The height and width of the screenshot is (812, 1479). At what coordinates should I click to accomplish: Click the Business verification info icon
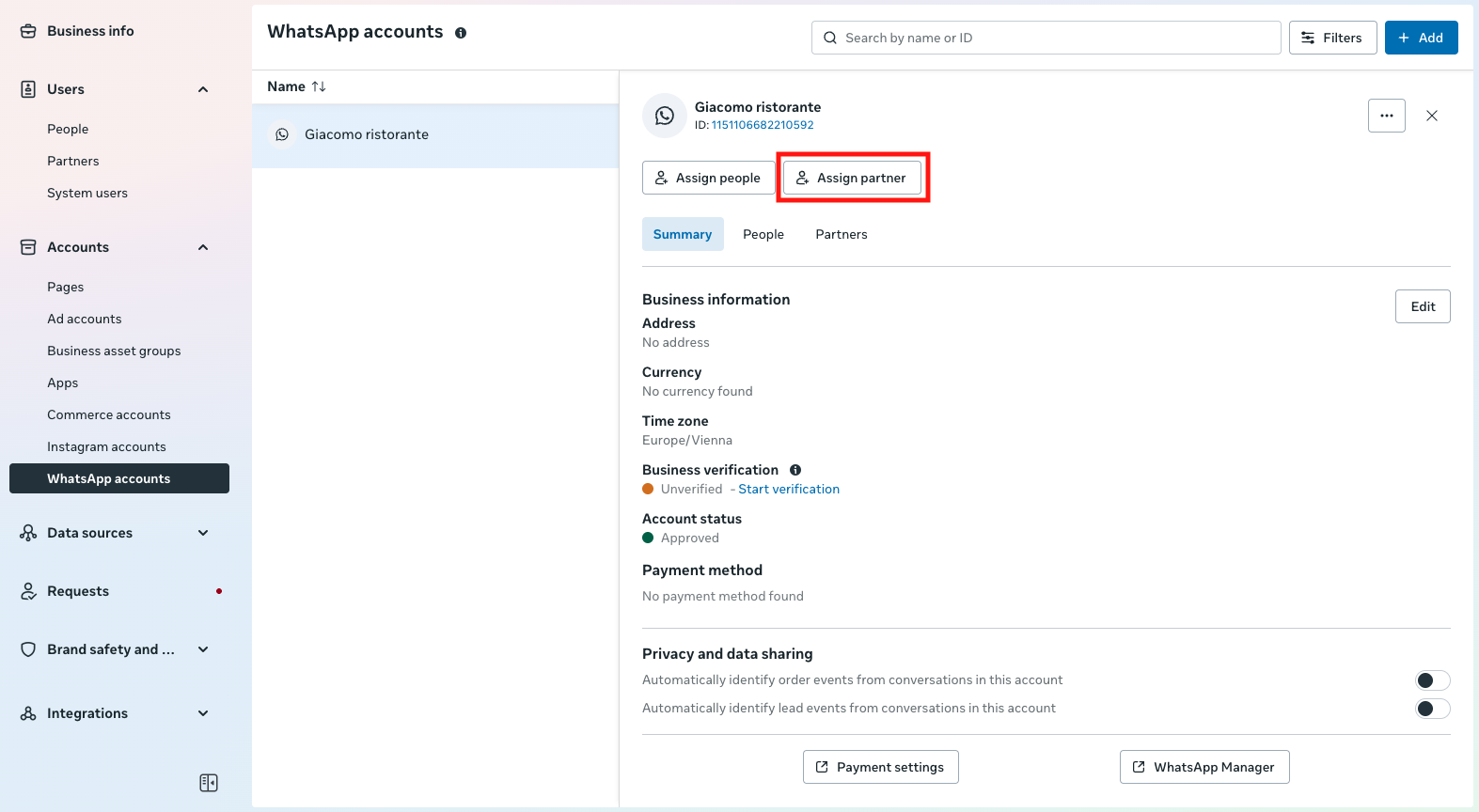click(795, 470)
